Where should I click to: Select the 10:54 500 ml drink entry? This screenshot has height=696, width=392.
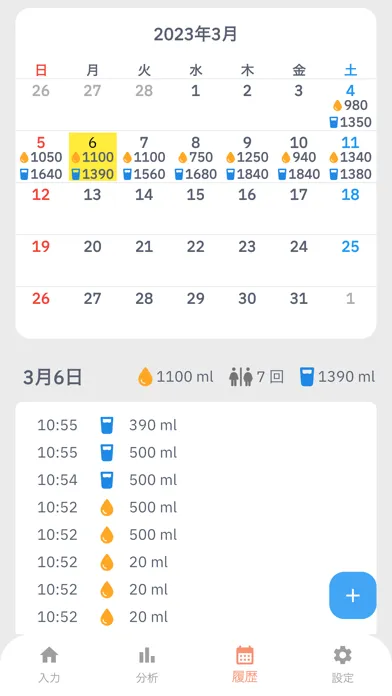click(x=196, y=480)
